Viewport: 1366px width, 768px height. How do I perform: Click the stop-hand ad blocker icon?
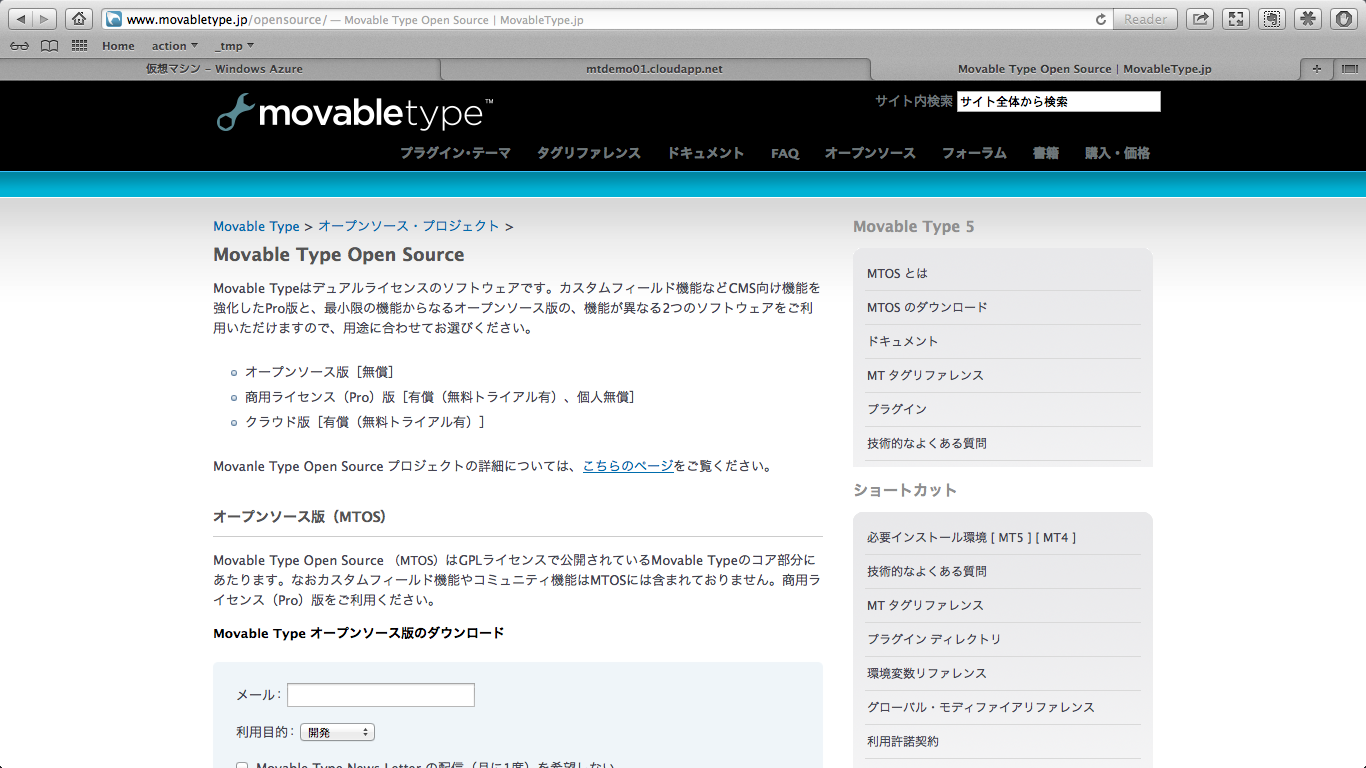1343,19
